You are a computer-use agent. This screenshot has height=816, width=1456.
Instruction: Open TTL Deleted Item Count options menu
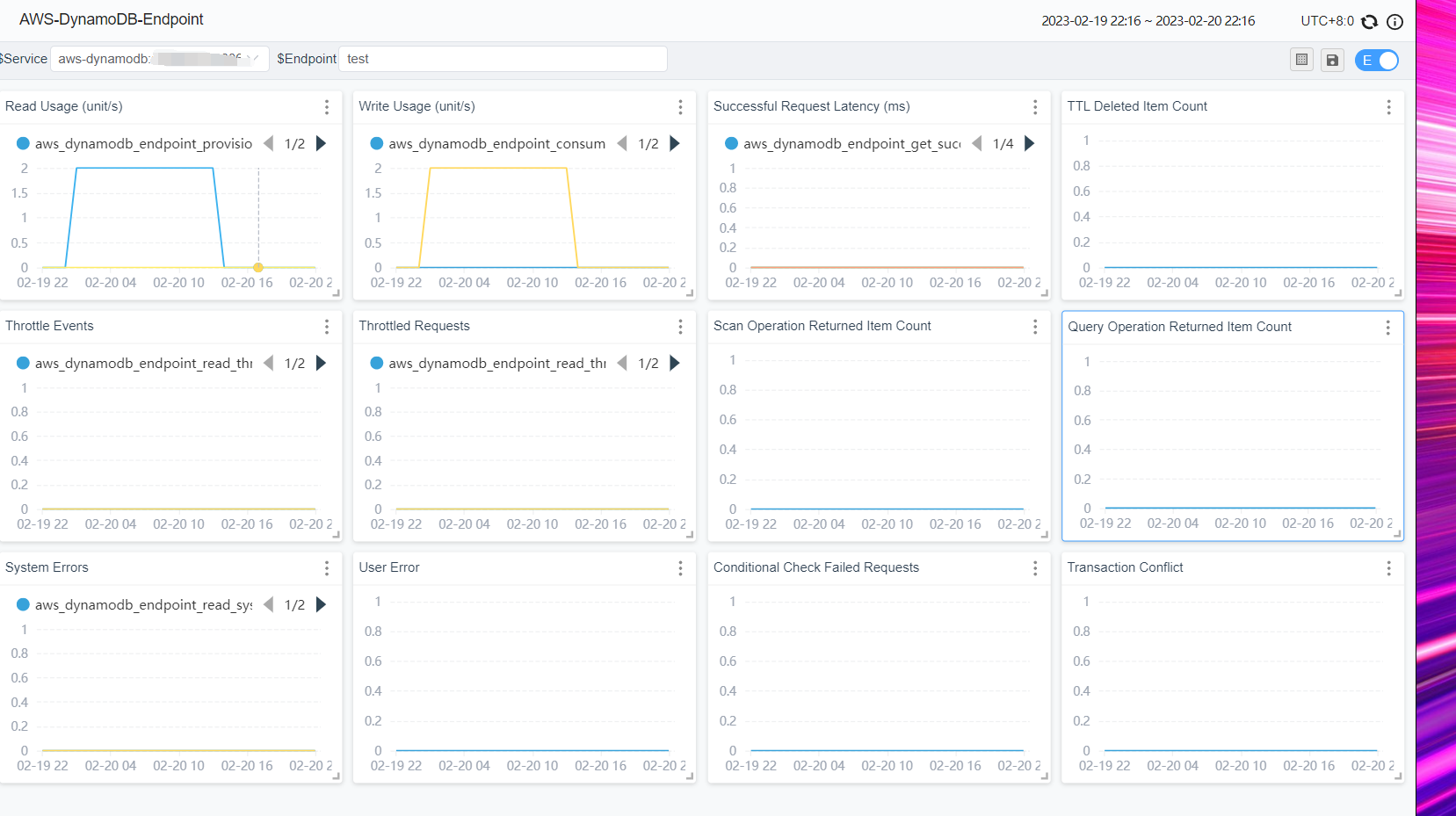(1388, 107)
